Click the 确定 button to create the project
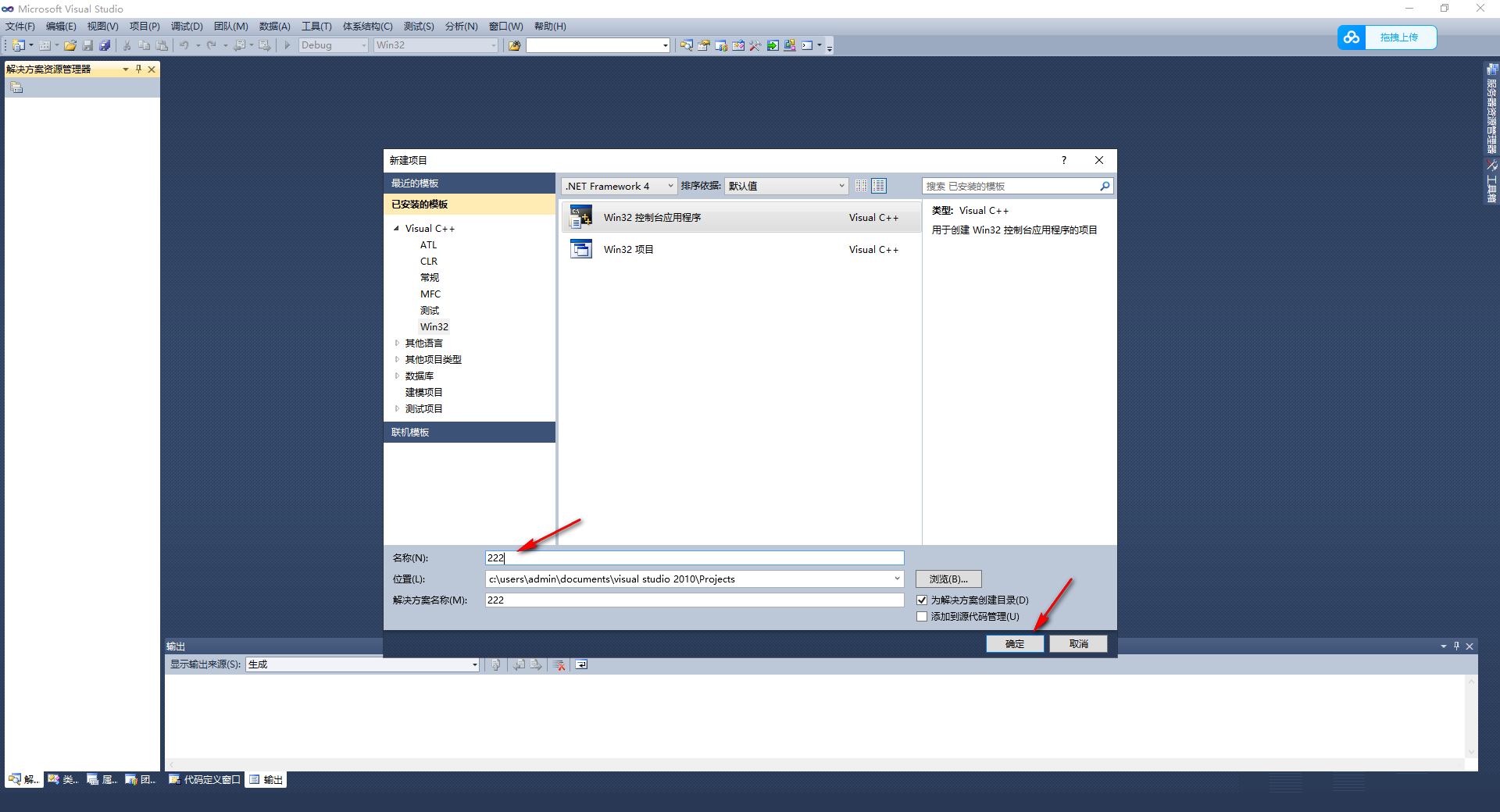 [1014, 643]
